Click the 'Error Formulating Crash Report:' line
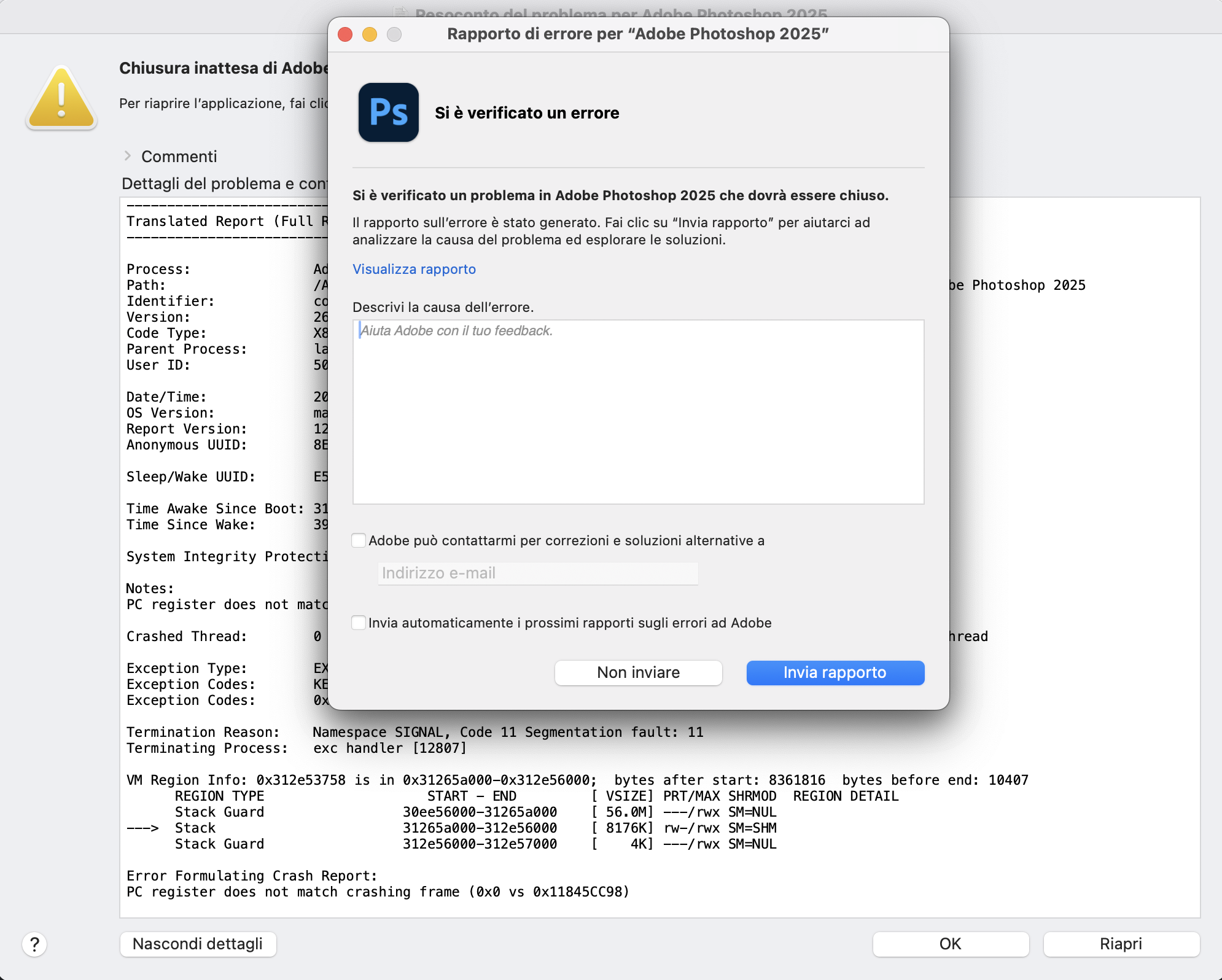Viewport: 1222px width, 980px height. coord(252,876)
